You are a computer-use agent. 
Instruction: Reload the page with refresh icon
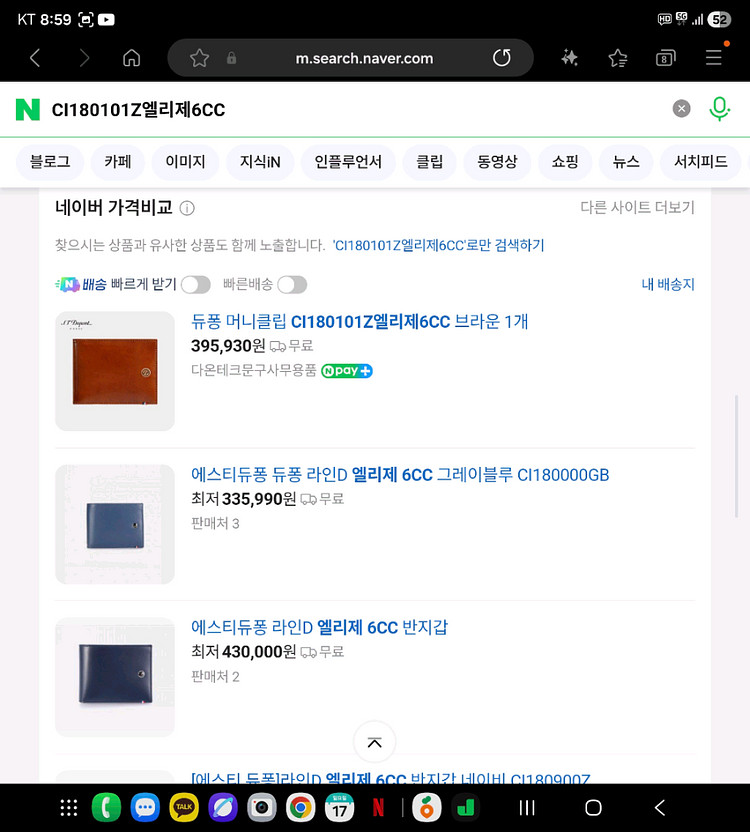click(502, 58)
